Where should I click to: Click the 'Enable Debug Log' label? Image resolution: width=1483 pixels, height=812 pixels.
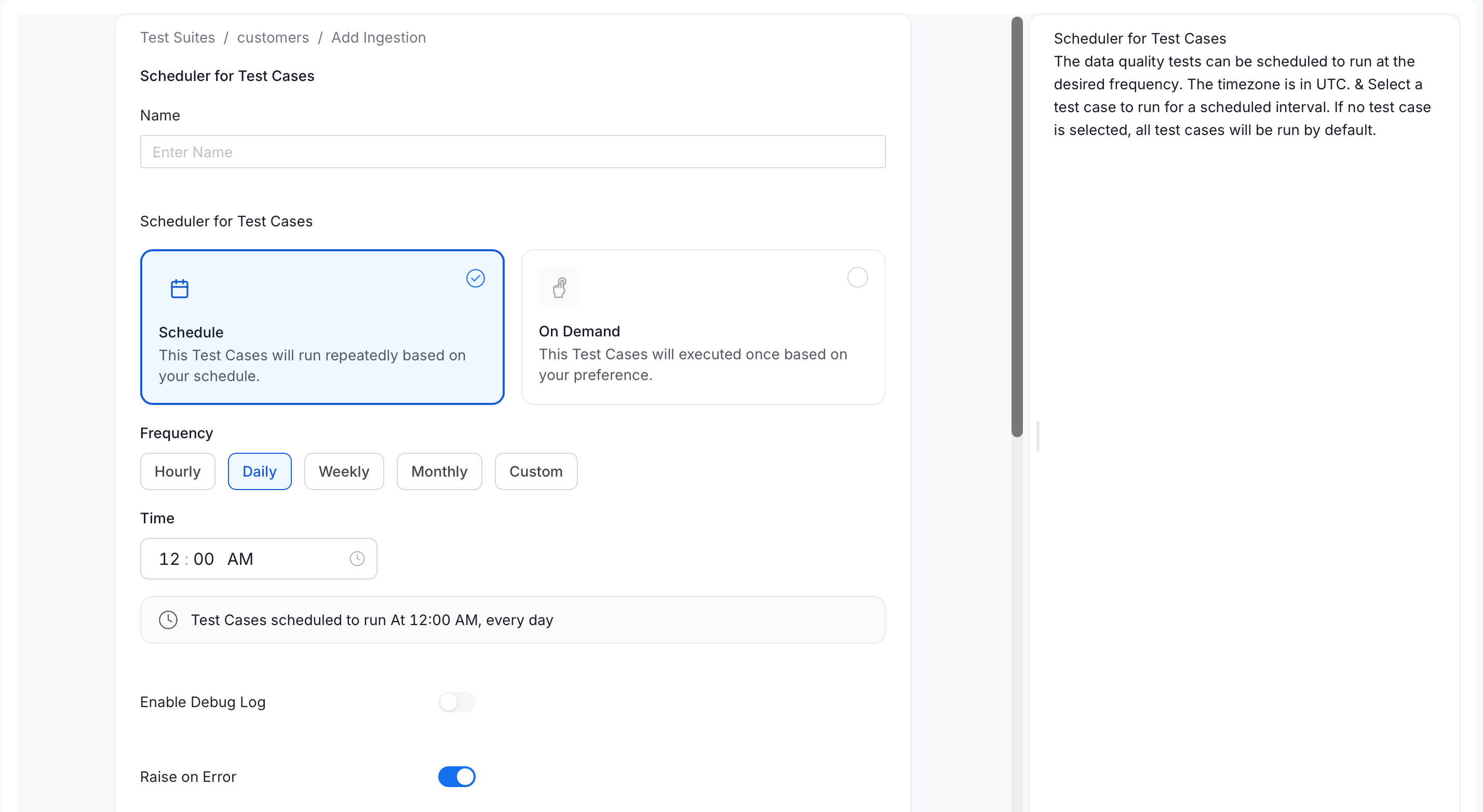(x=203, y=701)
